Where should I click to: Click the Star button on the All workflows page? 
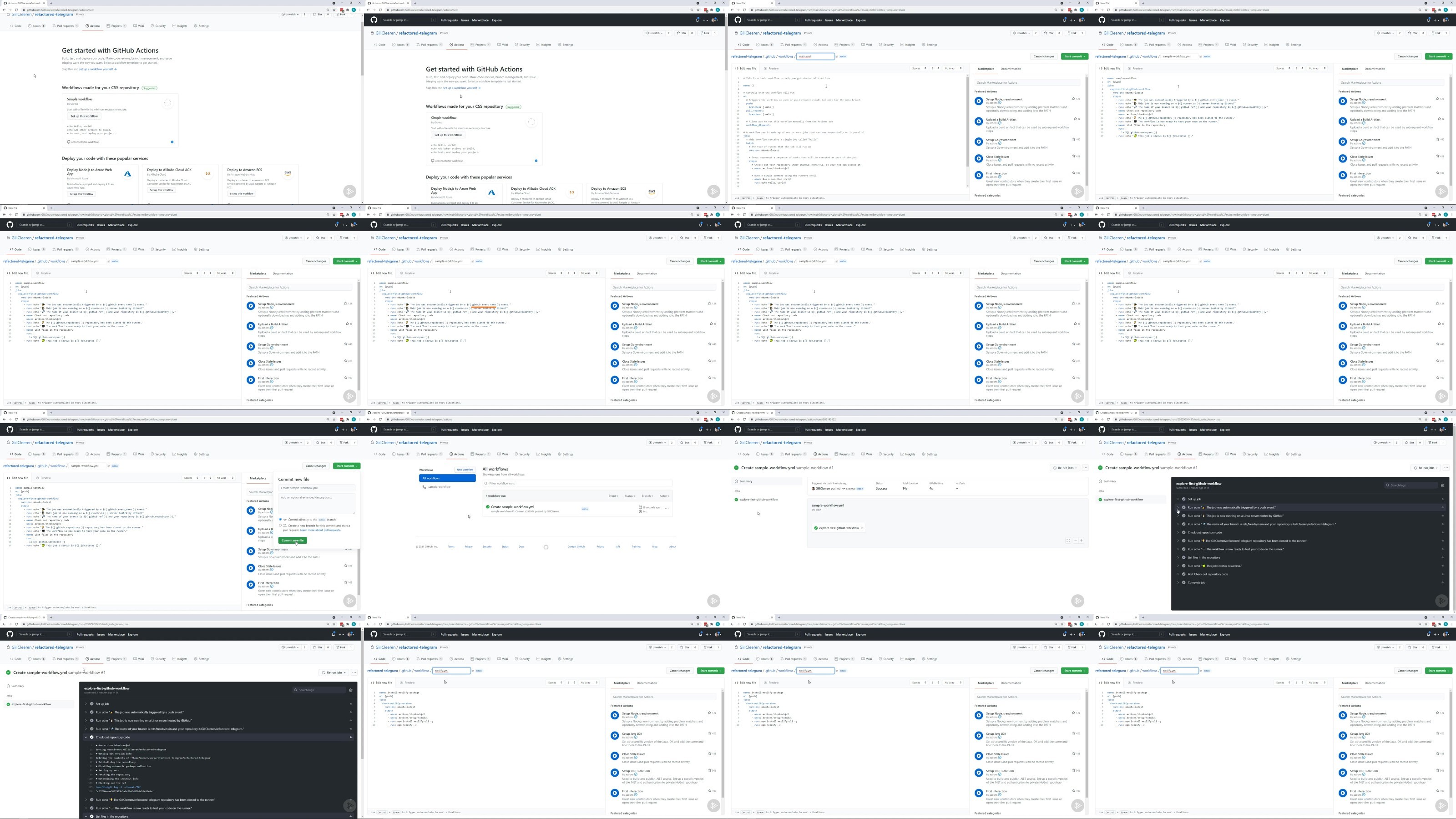684,443
